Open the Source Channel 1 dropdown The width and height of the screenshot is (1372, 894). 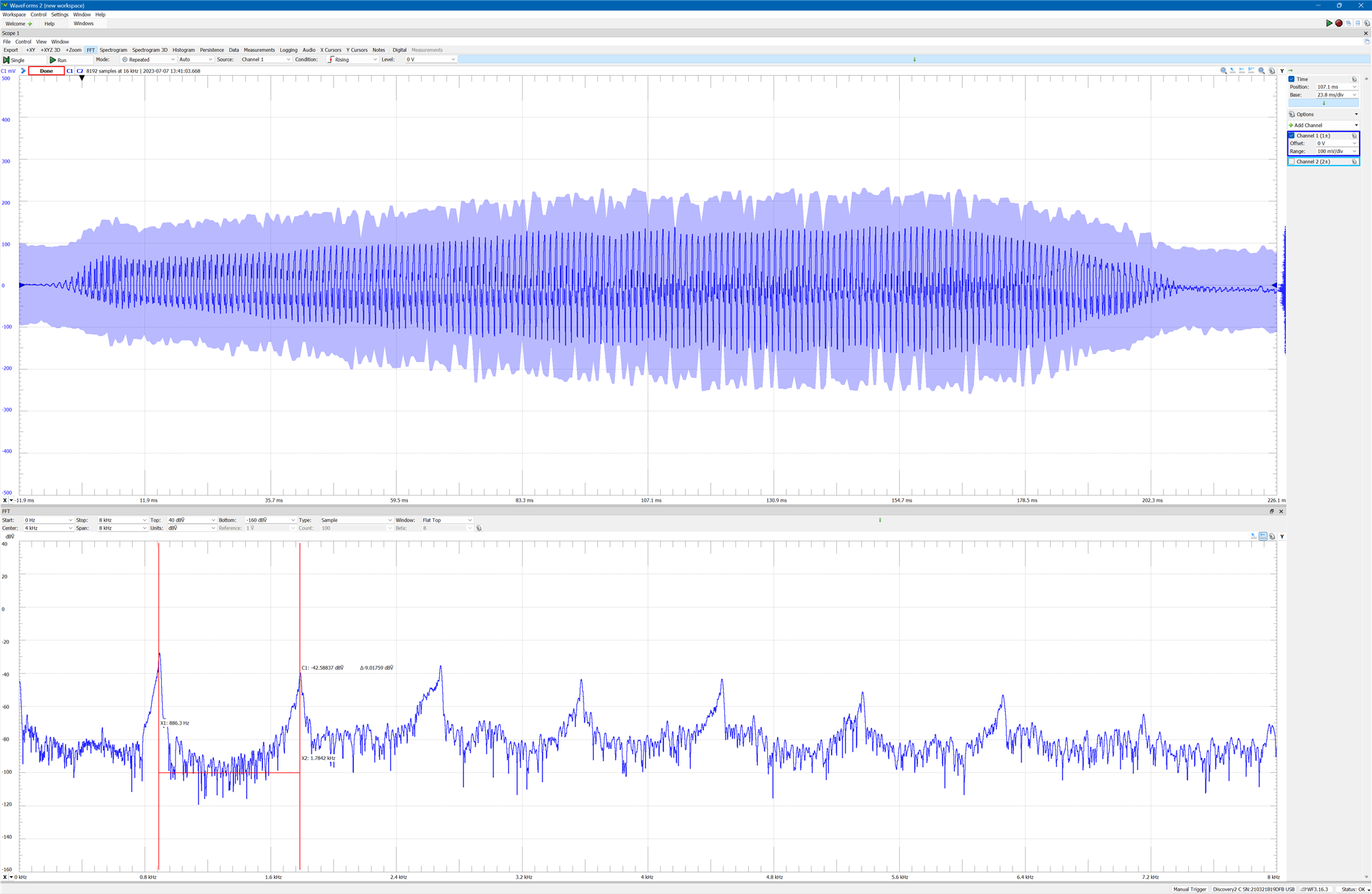266,59
